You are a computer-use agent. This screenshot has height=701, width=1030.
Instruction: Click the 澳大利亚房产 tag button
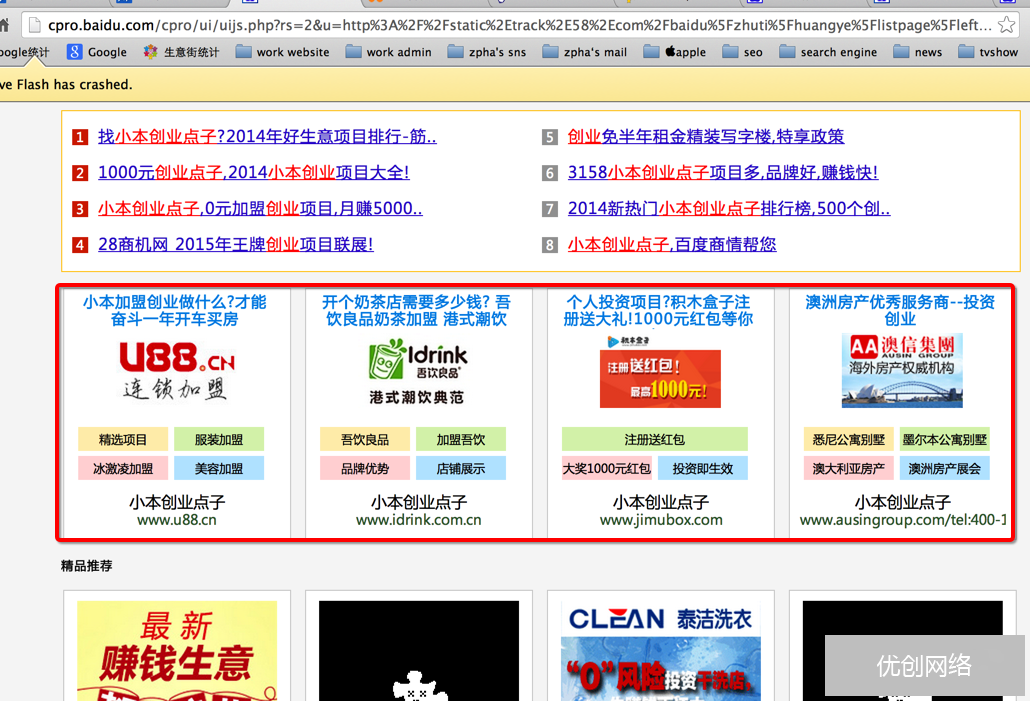(x=848, y=468)
